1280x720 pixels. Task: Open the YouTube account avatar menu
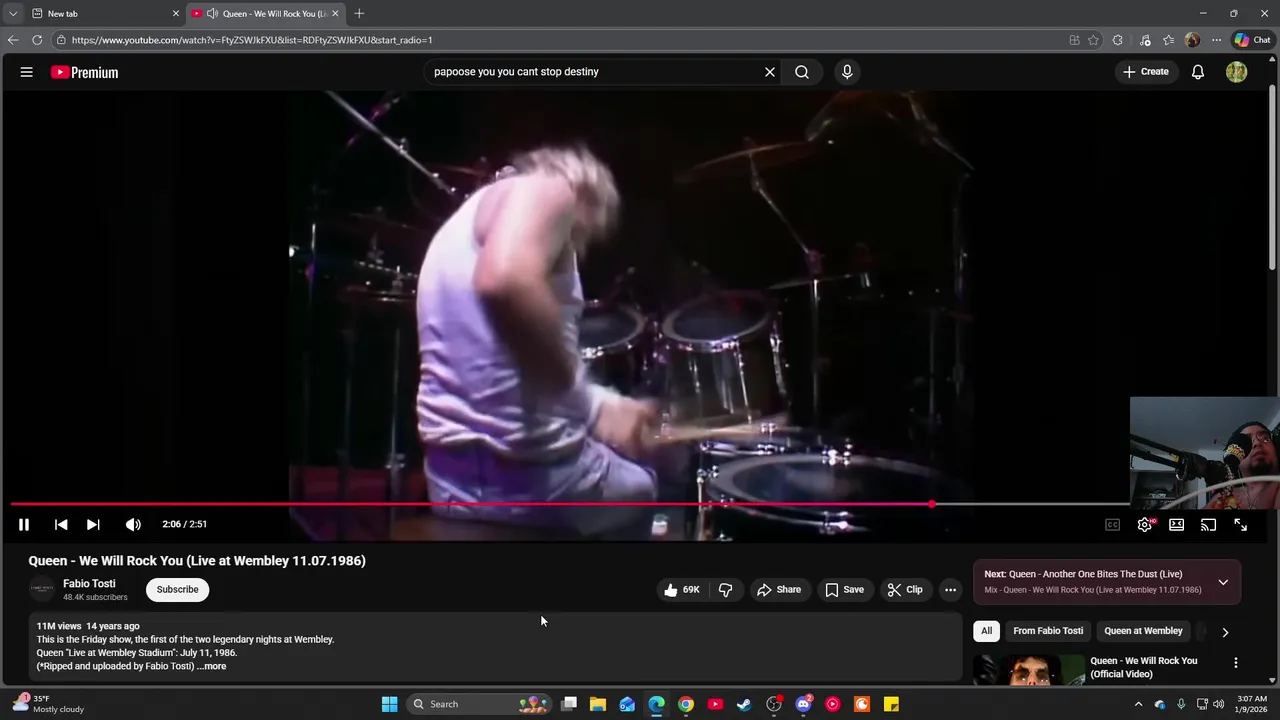click(x=1237, y=72)
